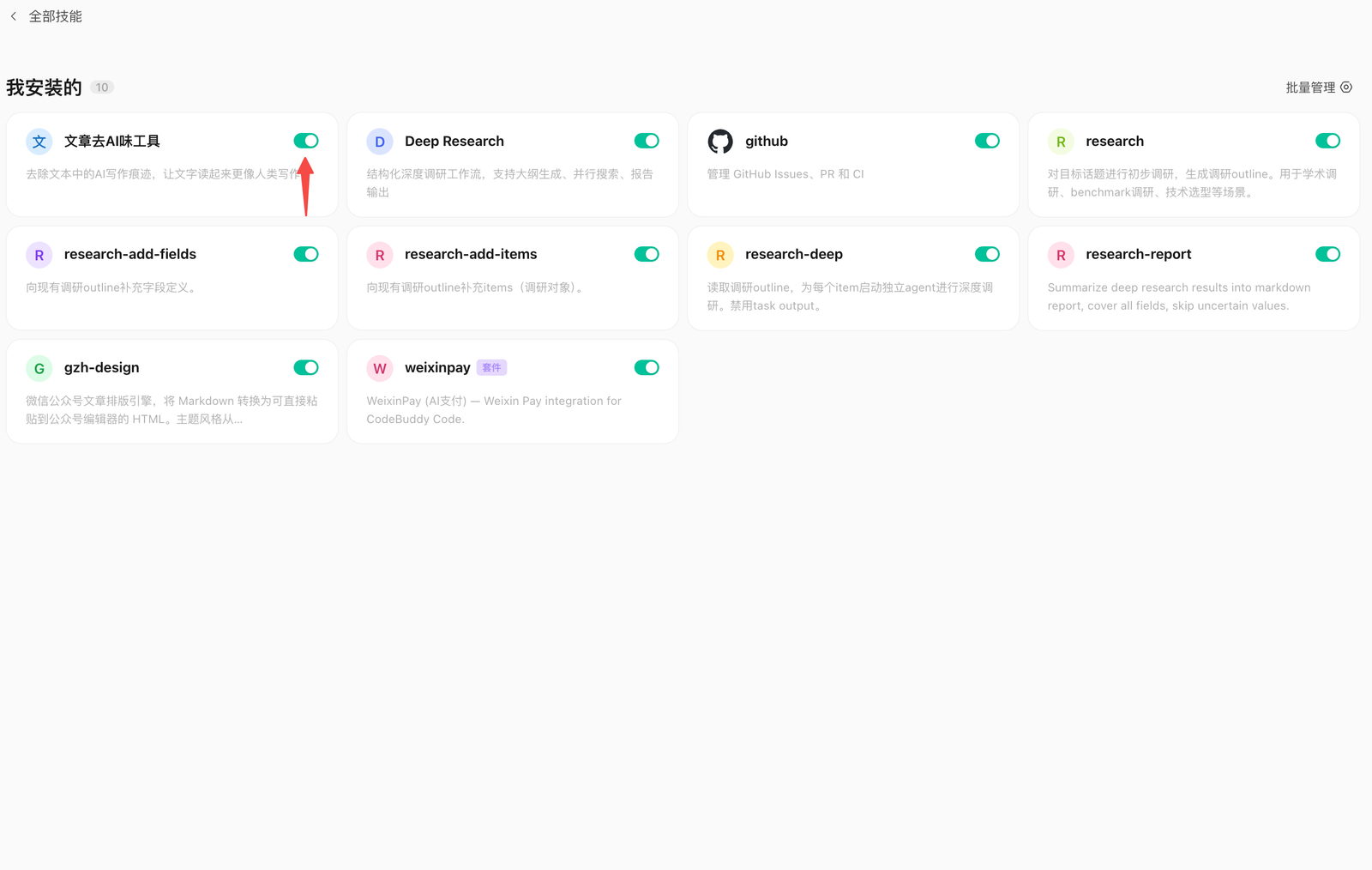Click the research skill green R icon
Image resolution: width=1372 pixels, height=870 pixels.
(1061, 142)
